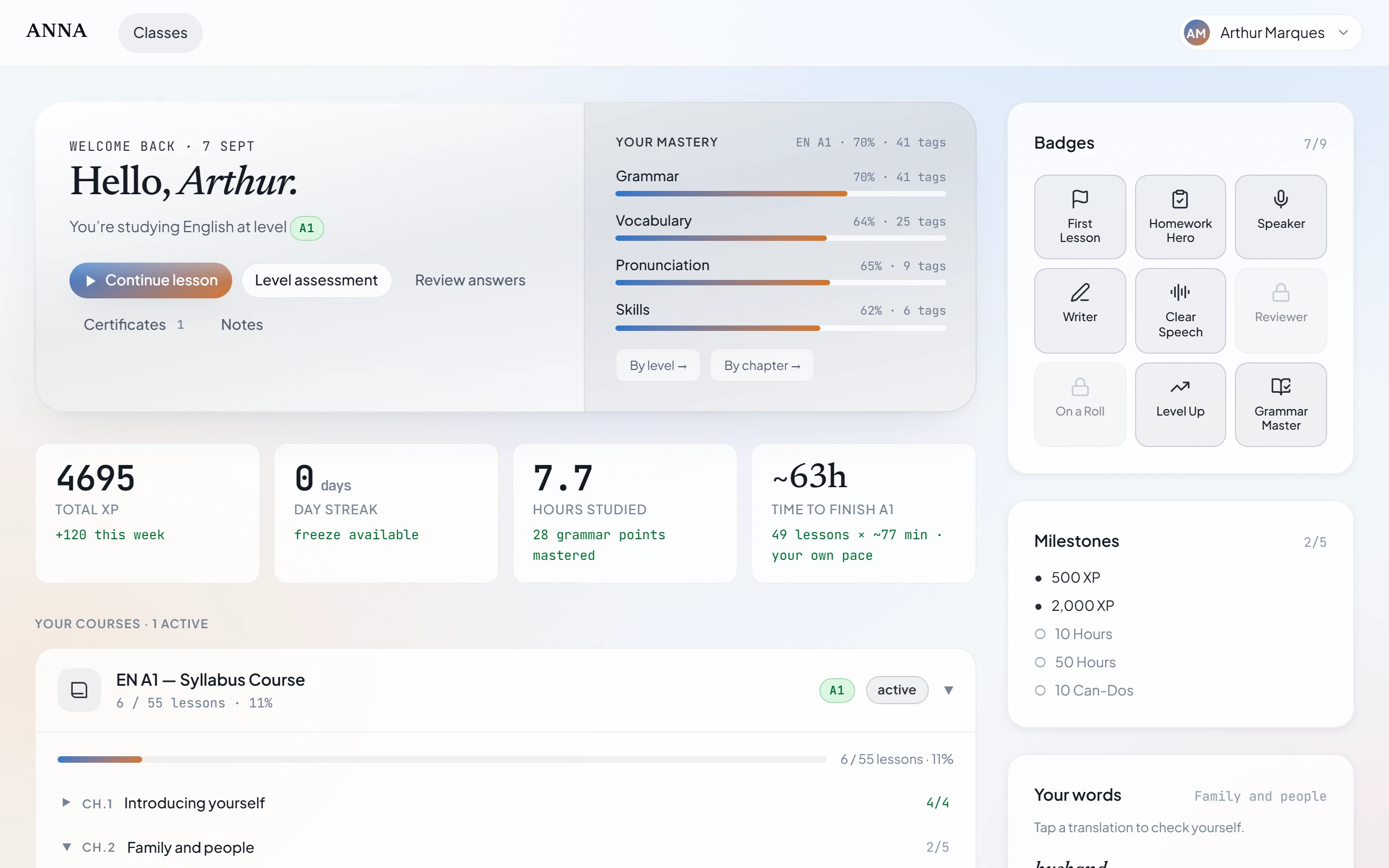Click 'EN A1 · 70% · 41 tags' summary
Image resolution: width=1389 pixels, height=868 pixels.
871,142
